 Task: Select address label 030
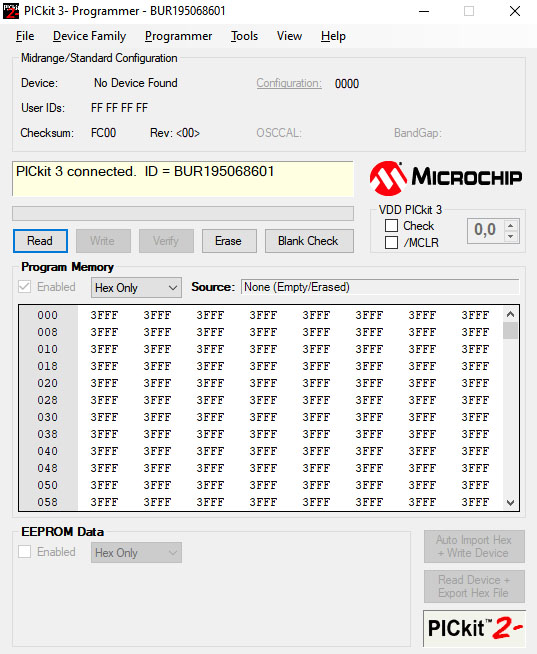point(48,417)
